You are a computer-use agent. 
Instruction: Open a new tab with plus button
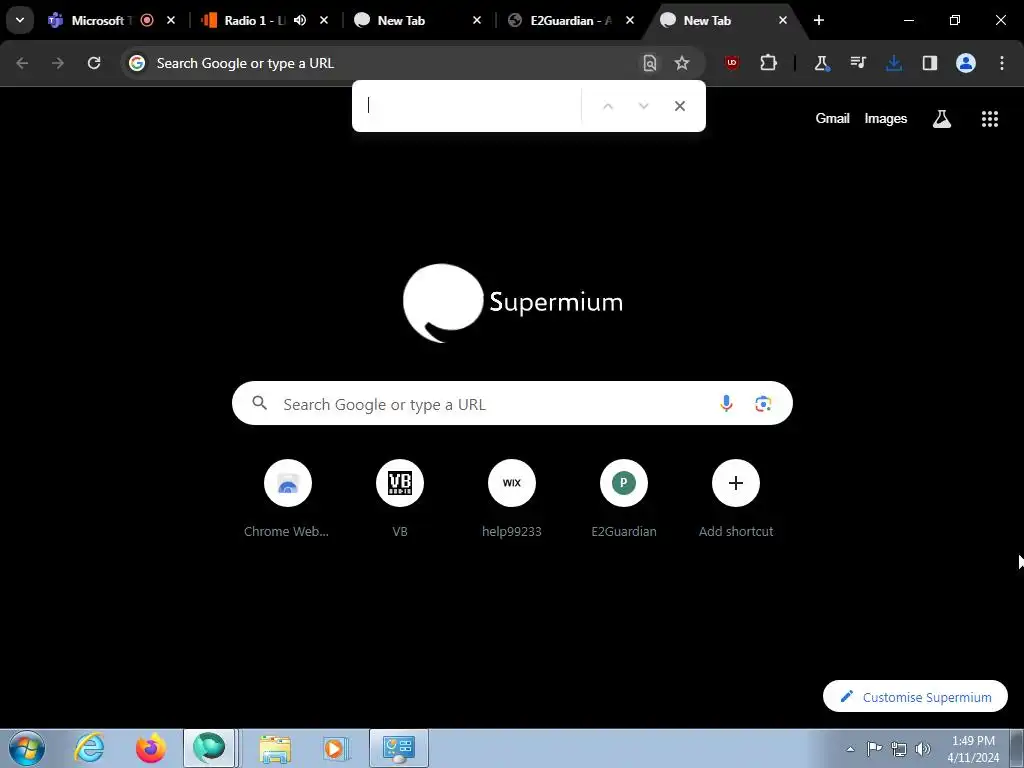pos(819,20)
